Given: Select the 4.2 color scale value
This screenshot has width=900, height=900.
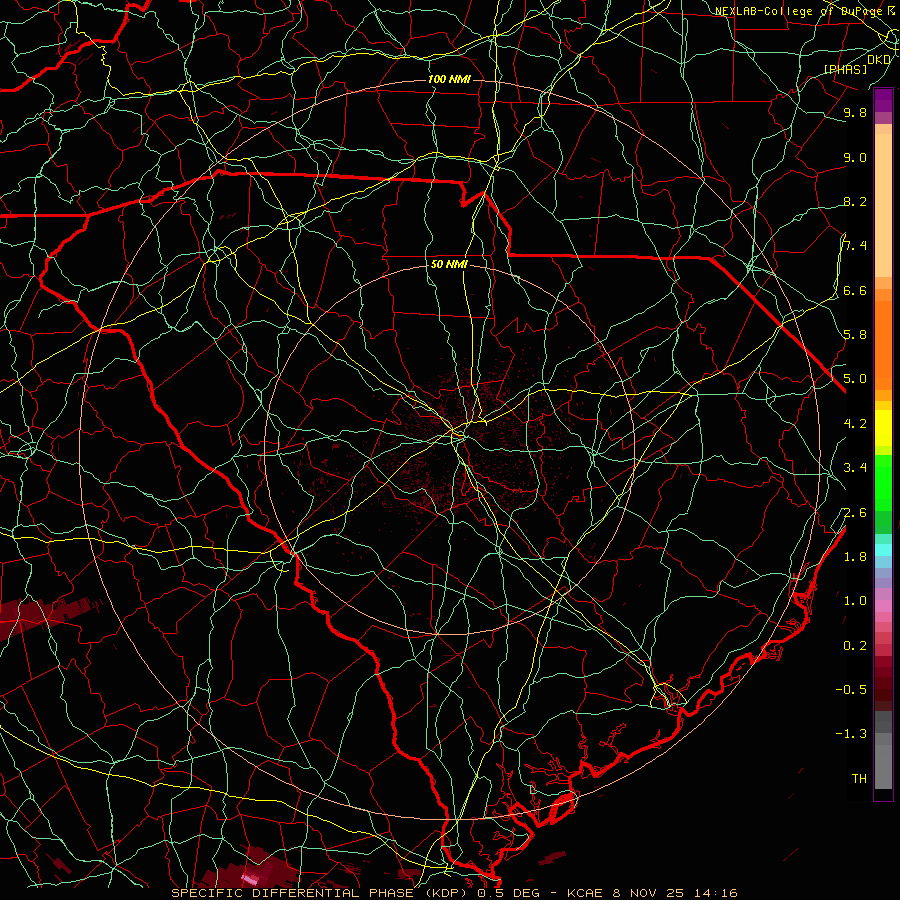Looking at the screenshot, I should (855, 424).
